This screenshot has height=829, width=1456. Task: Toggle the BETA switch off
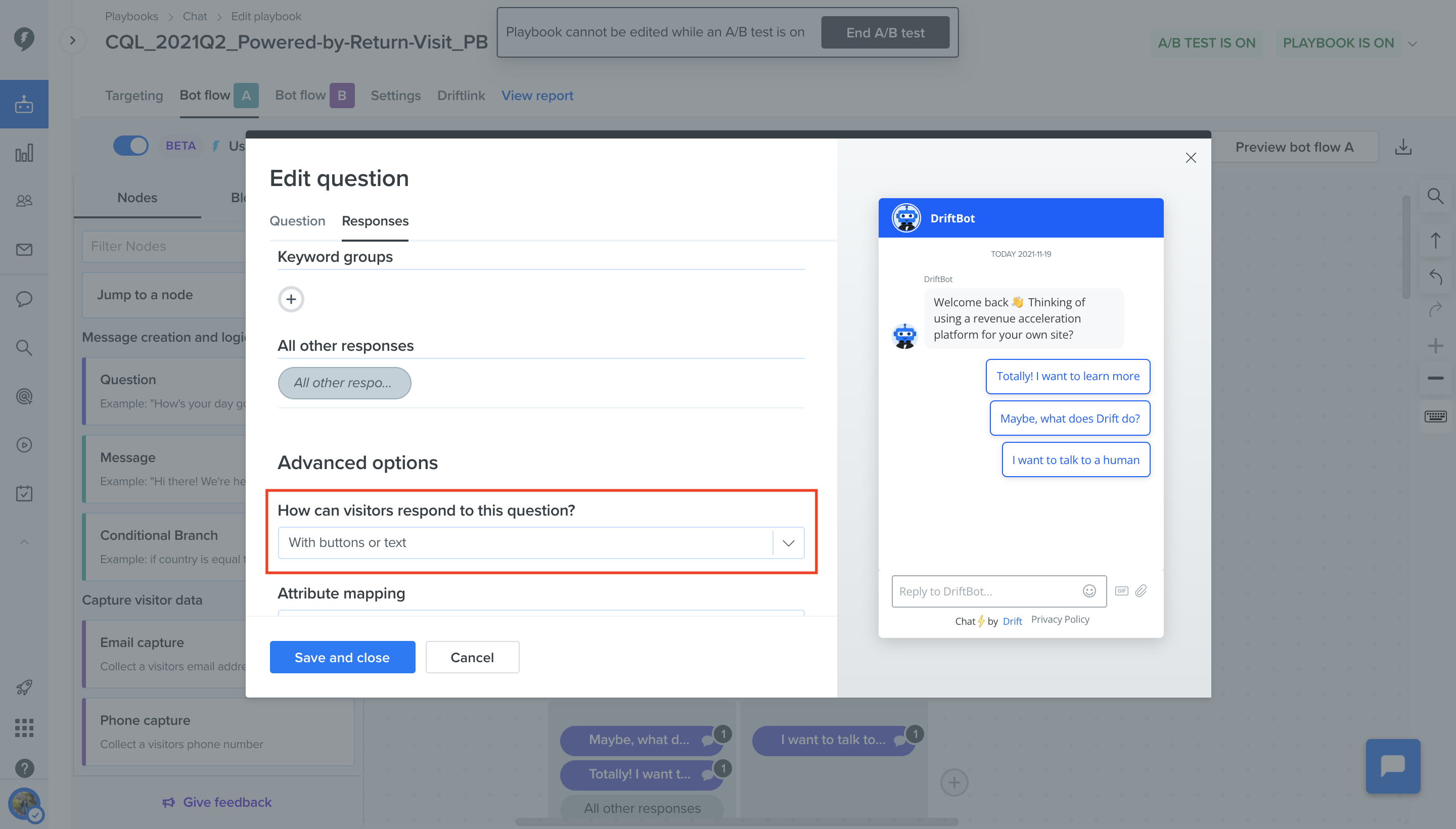tap(130, 146)
